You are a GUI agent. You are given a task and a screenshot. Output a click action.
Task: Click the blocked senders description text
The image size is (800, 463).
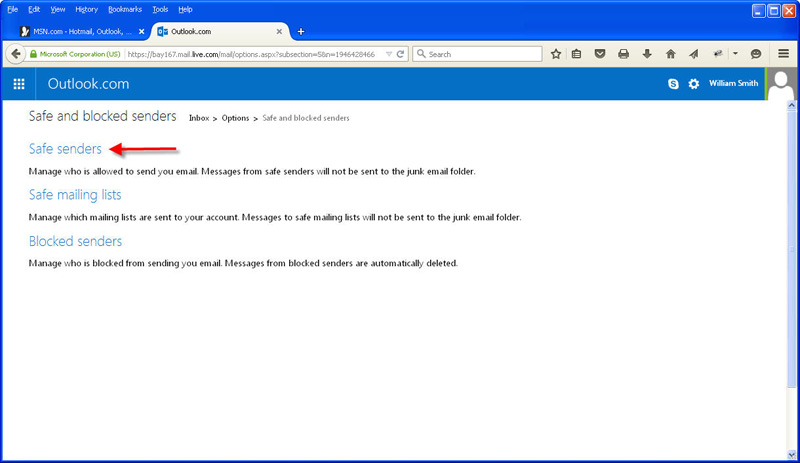(243, 263)
